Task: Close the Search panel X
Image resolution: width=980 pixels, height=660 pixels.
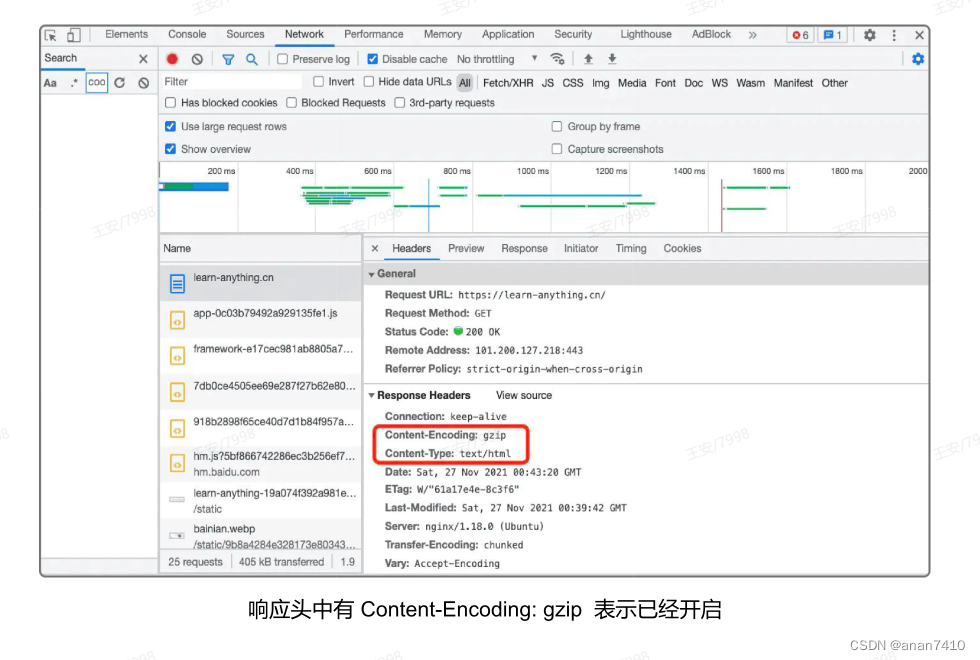Action: [x=143, y=59]
